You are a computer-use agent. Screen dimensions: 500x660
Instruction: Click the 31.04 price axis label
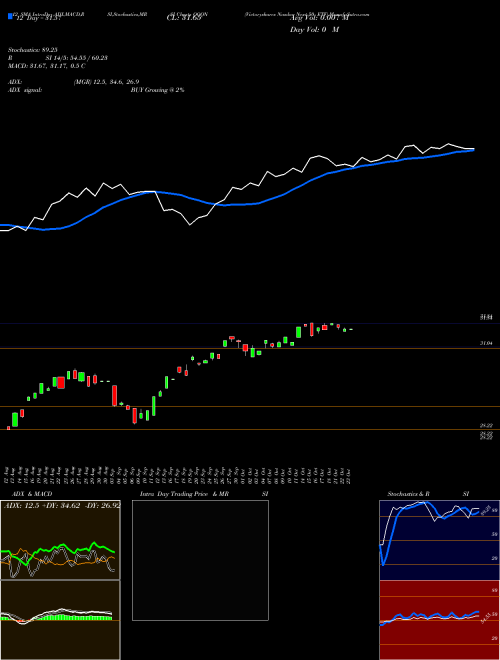click(486, 343)
